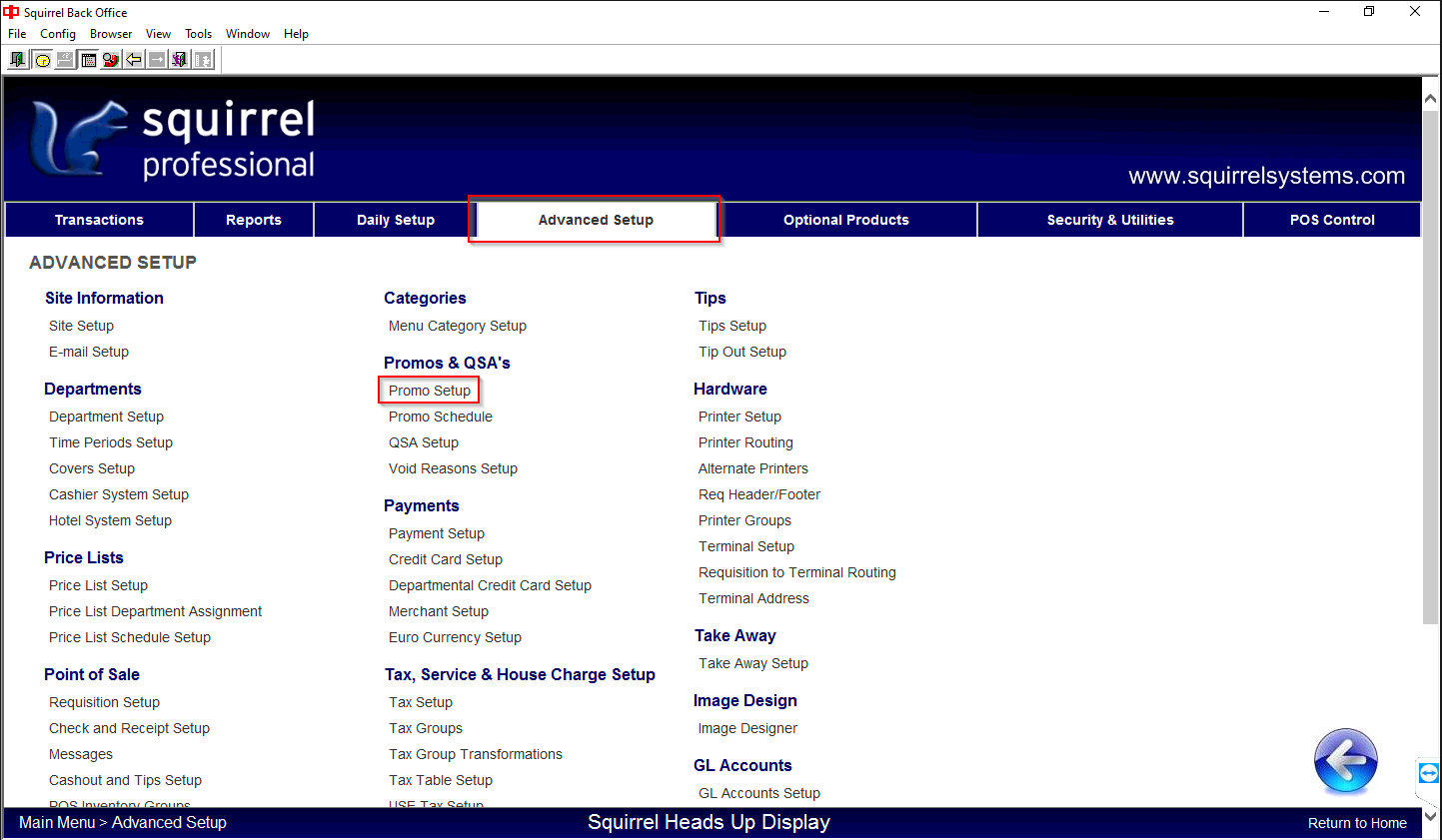Open the Browser menu
This screenshot has height=840, width=1442.
[111, 34]
